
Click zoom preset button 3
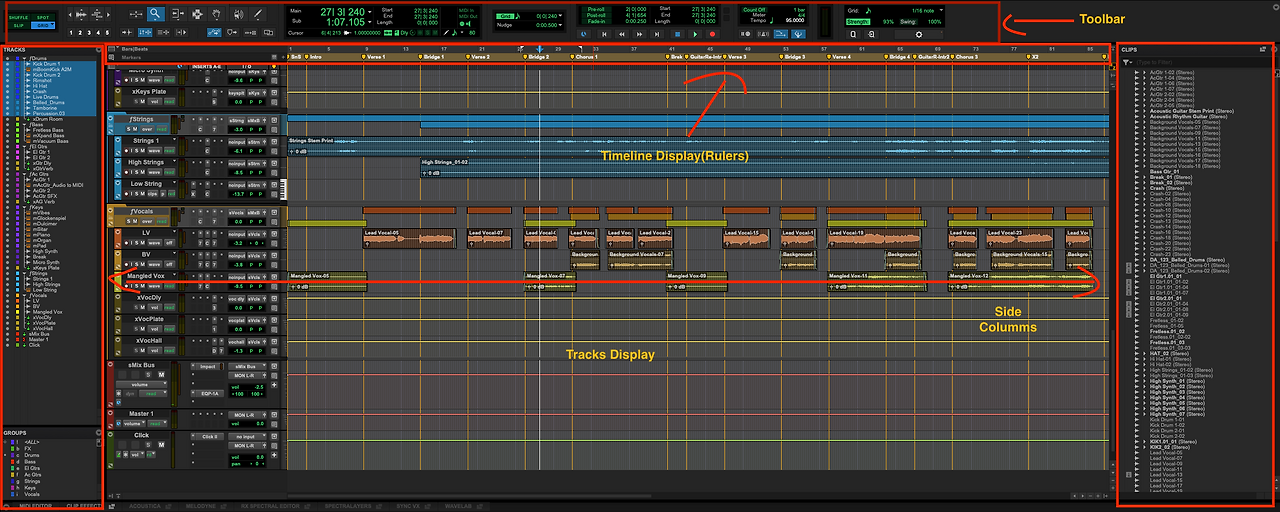(90, 33)
